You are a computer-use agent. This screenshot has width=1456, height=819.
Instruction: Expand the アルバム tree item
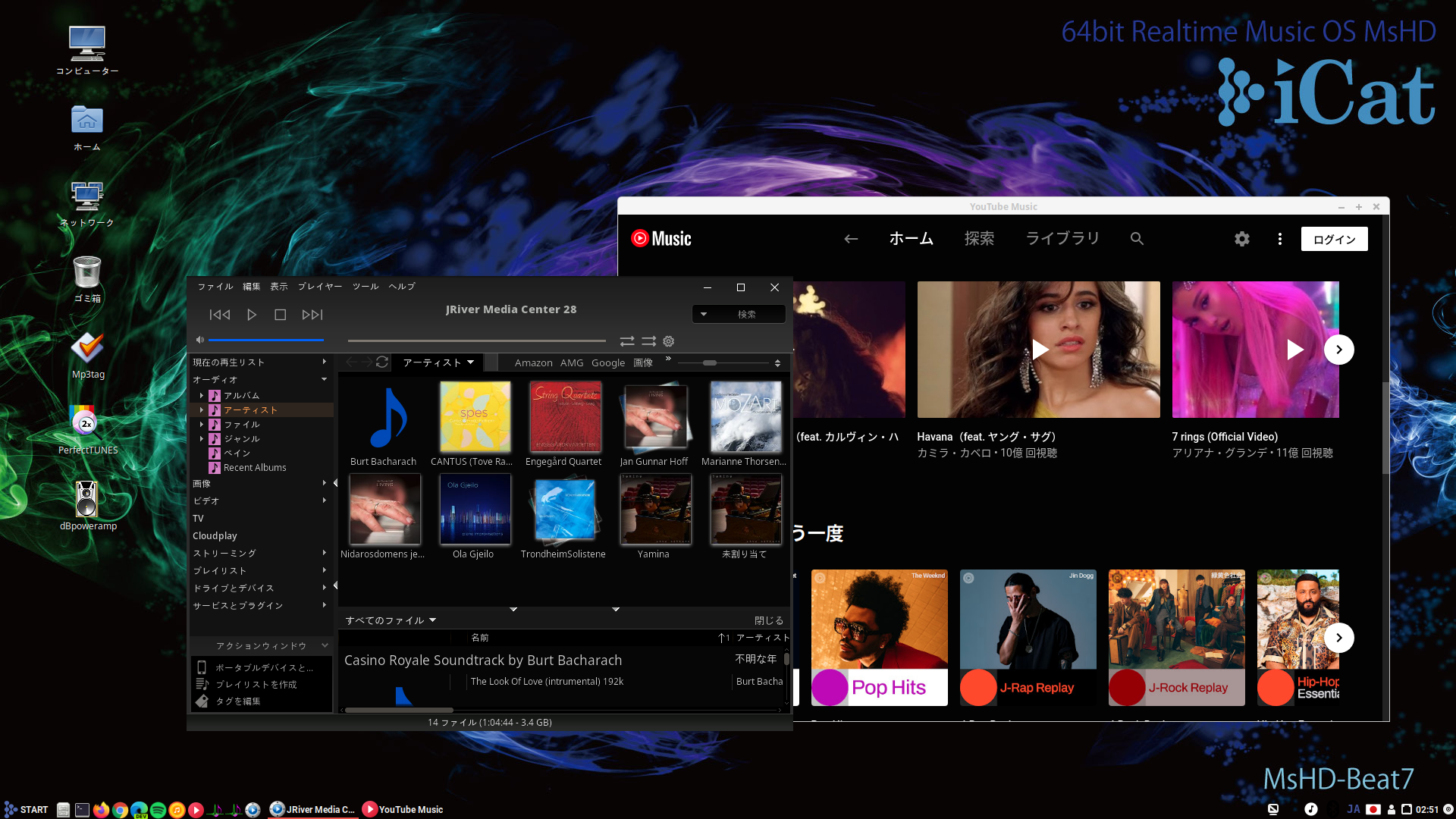[x=202, y=396]
